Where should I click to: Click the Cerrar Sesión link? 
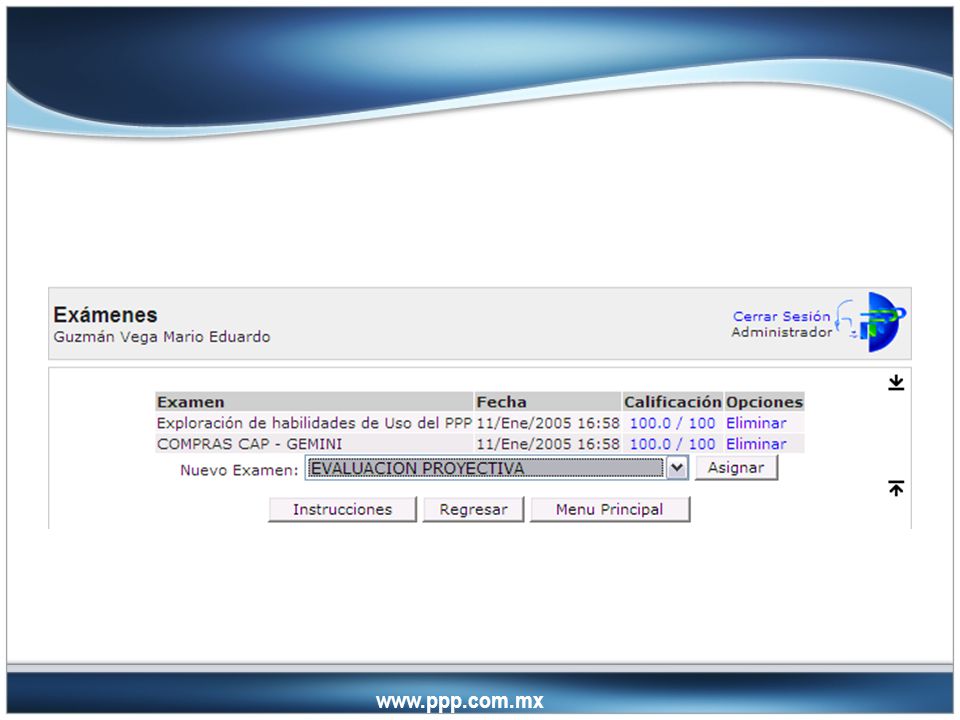click(x=781, y=317)
